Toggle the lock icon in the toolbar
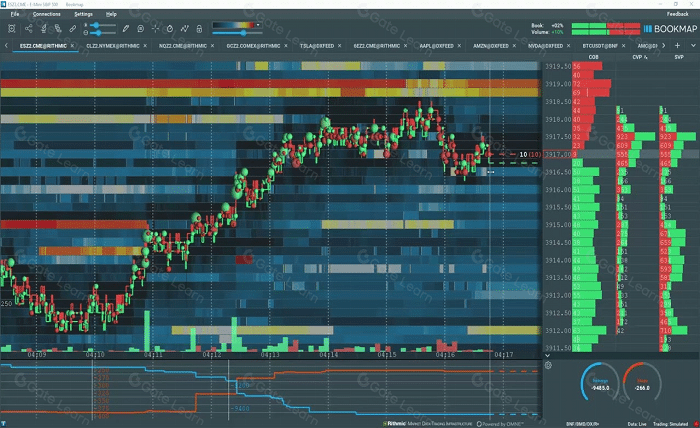 pos(199,29)
